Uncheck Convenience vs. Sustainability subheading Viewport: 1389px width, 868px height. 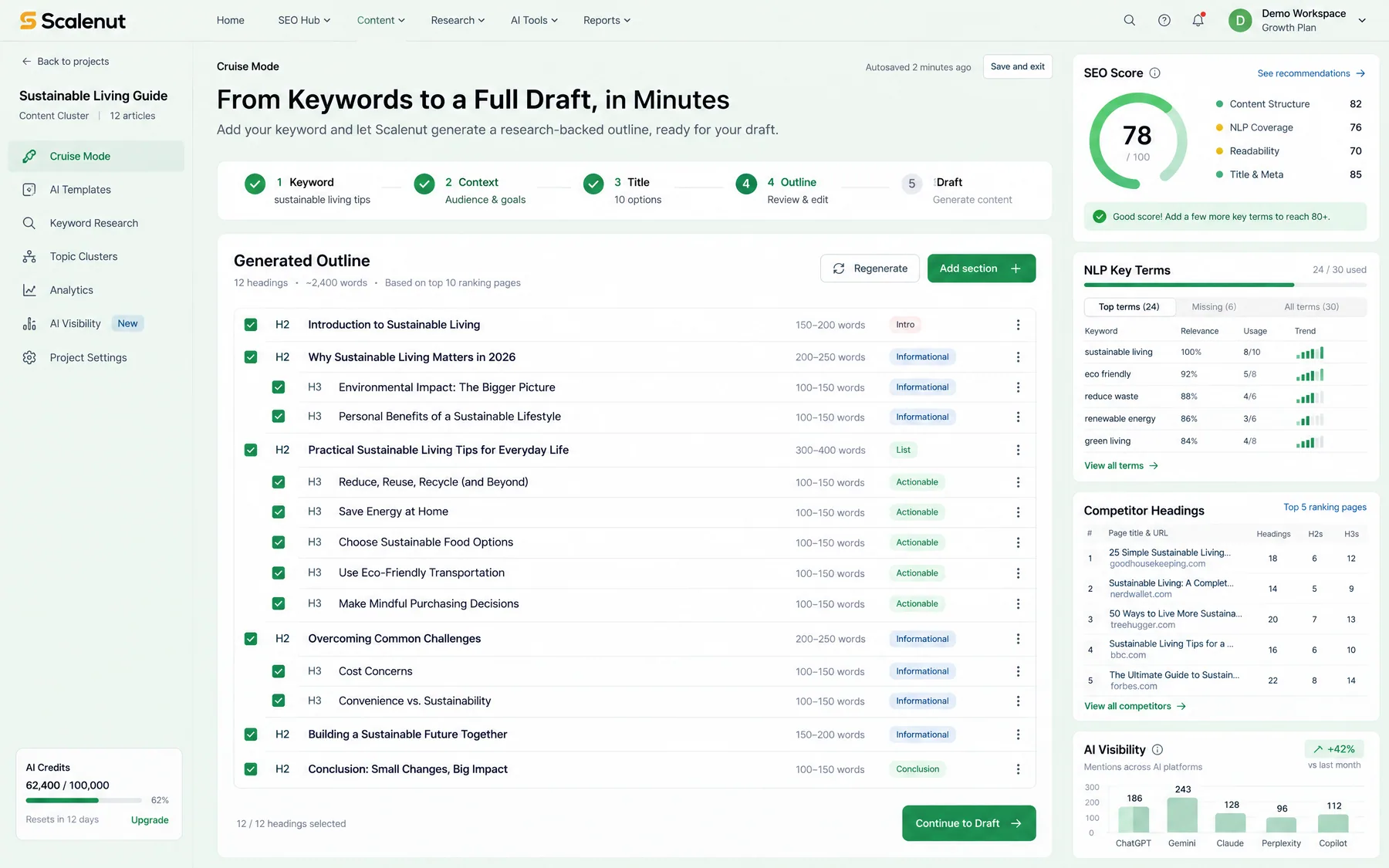click(279, 701)
